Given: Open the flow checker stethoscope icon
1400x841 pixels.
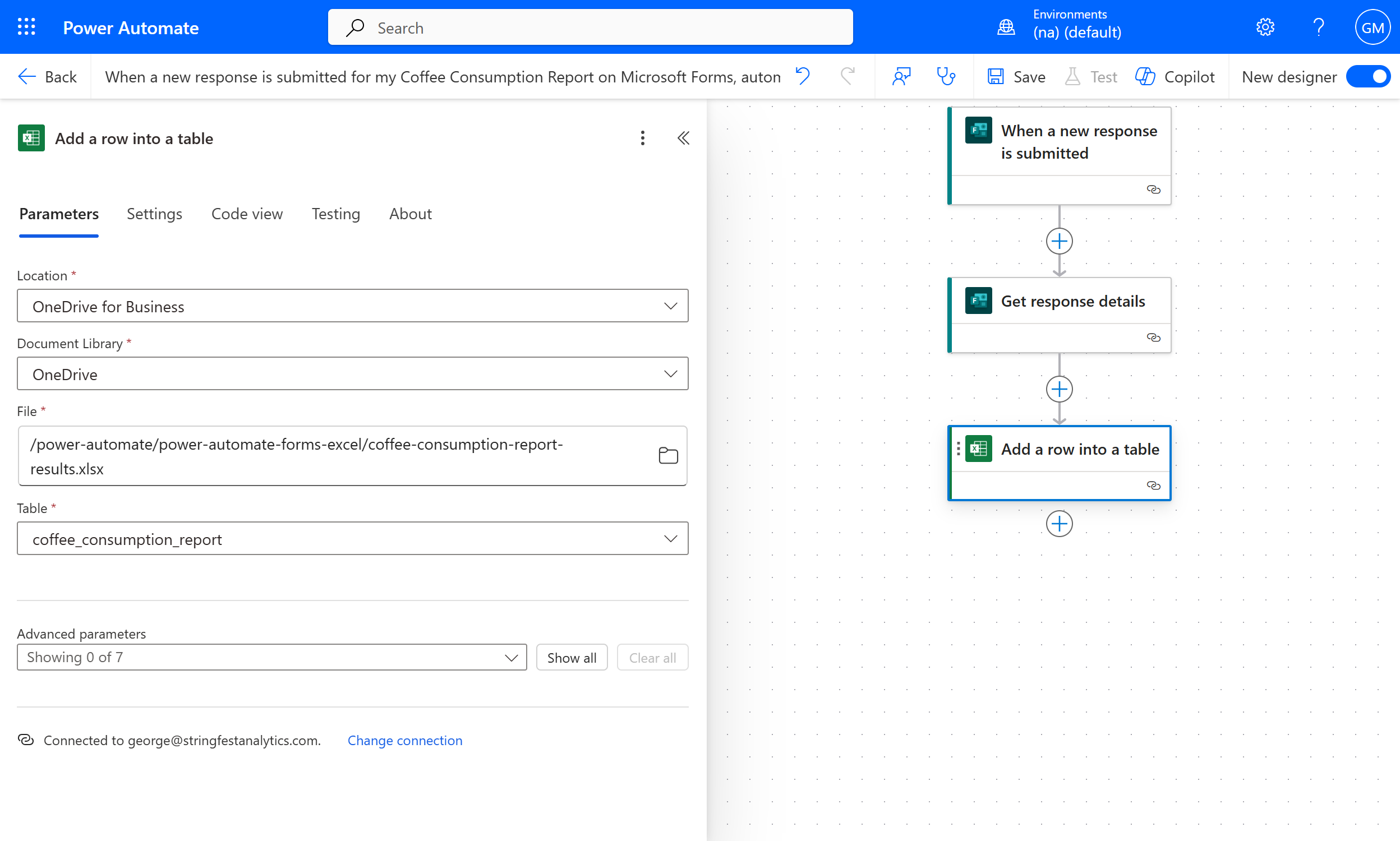Looking at the screenshot, I should click(x=946, y=76).
